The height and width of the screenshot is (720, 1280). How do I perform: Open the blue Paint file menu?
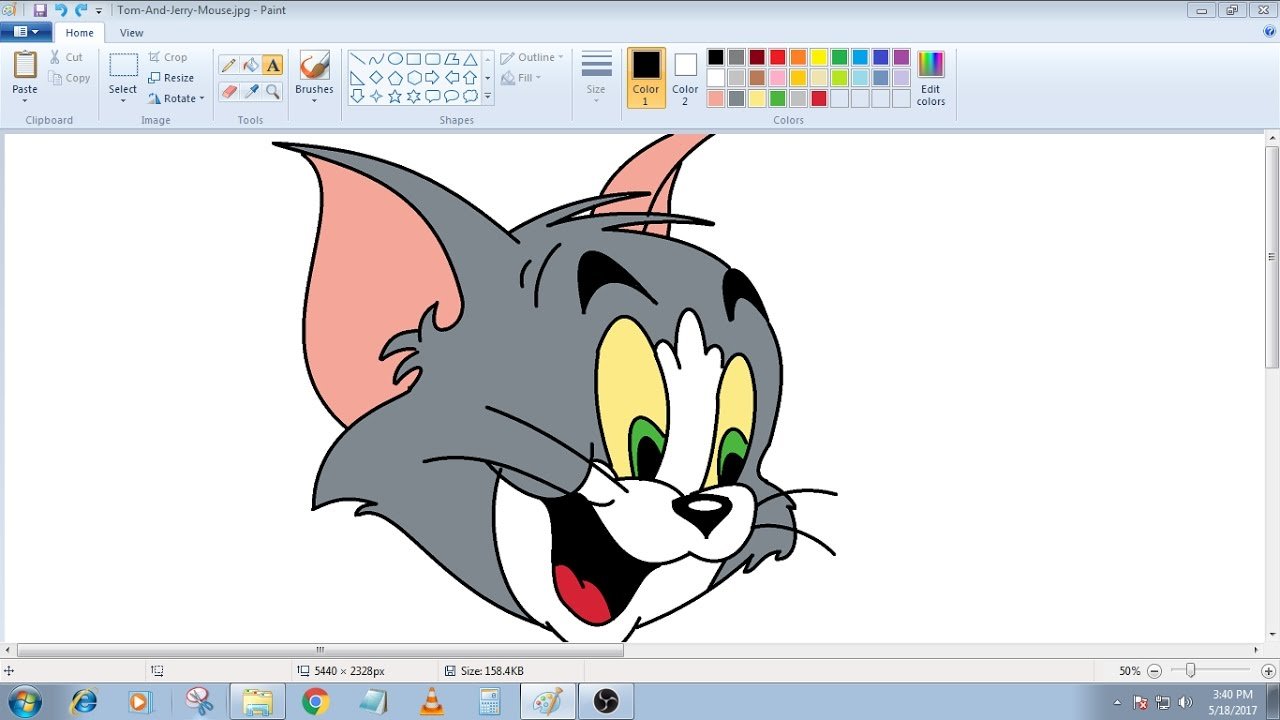click(26, 32)
